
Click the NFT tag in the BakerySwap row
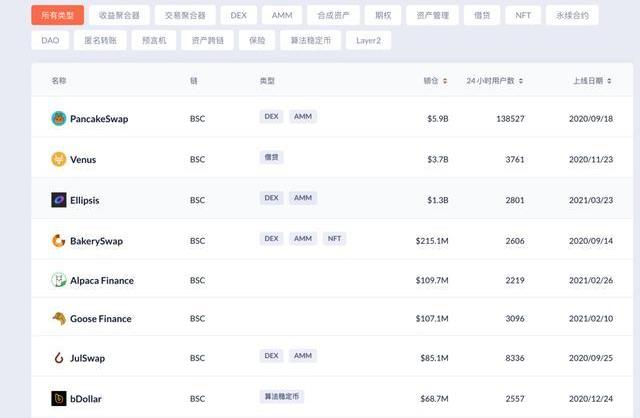click(334, 238)
